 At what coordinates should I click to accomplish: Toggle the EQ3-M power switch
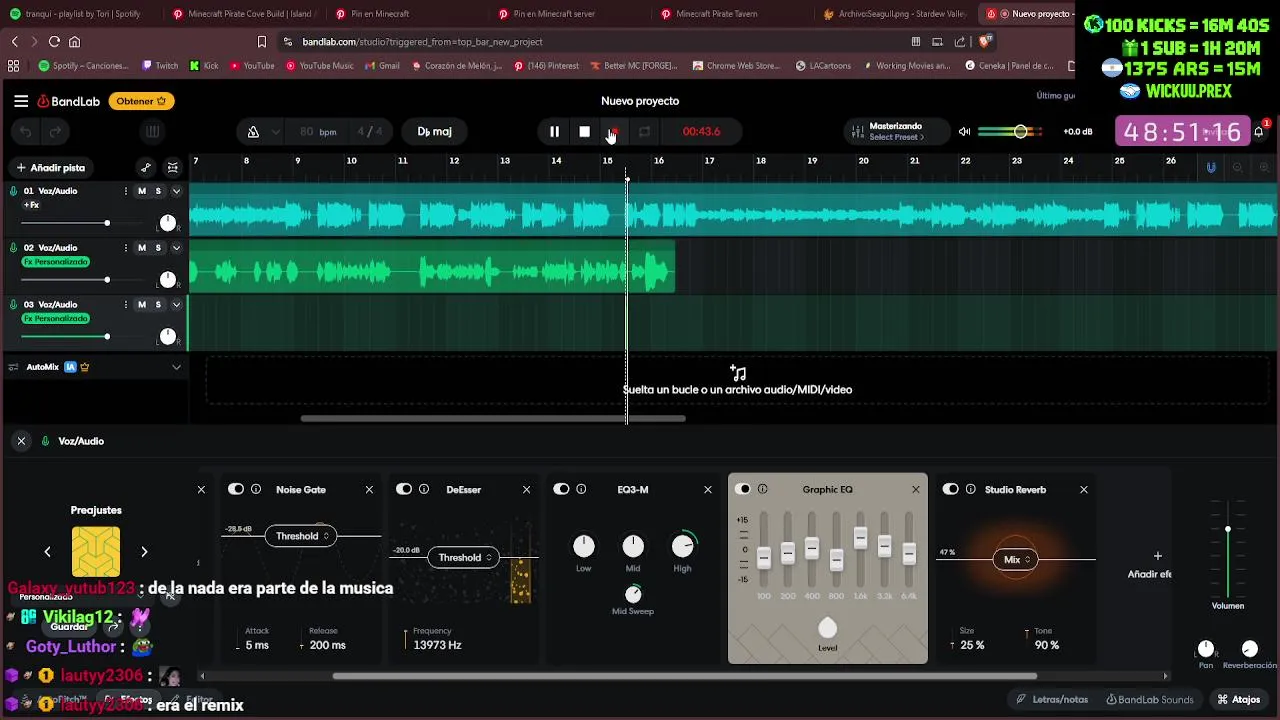(x=561, y=489)
